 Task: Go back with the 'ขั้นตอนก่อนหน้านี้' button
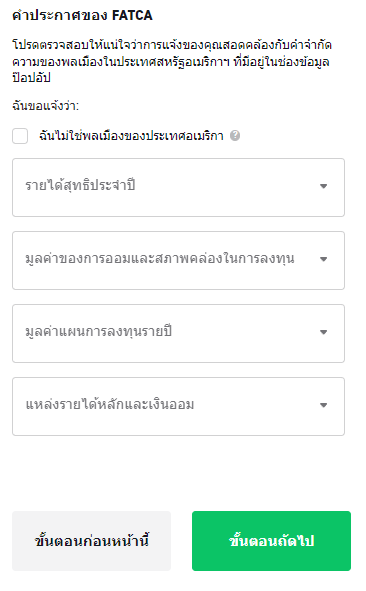92,541
